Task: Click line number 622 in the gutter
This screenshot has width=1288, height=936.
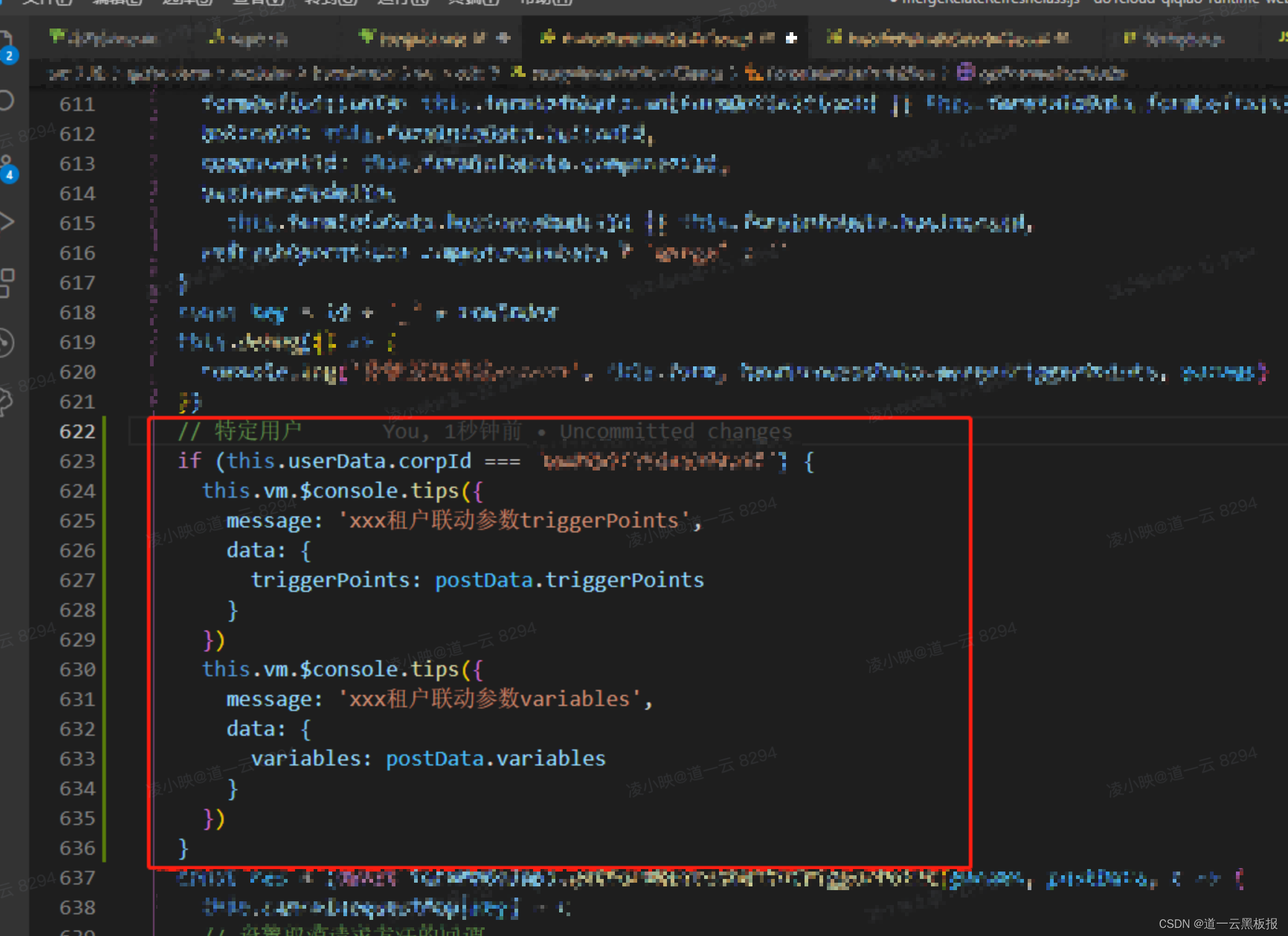Action: pyautogui.click(x=77, y=431)
